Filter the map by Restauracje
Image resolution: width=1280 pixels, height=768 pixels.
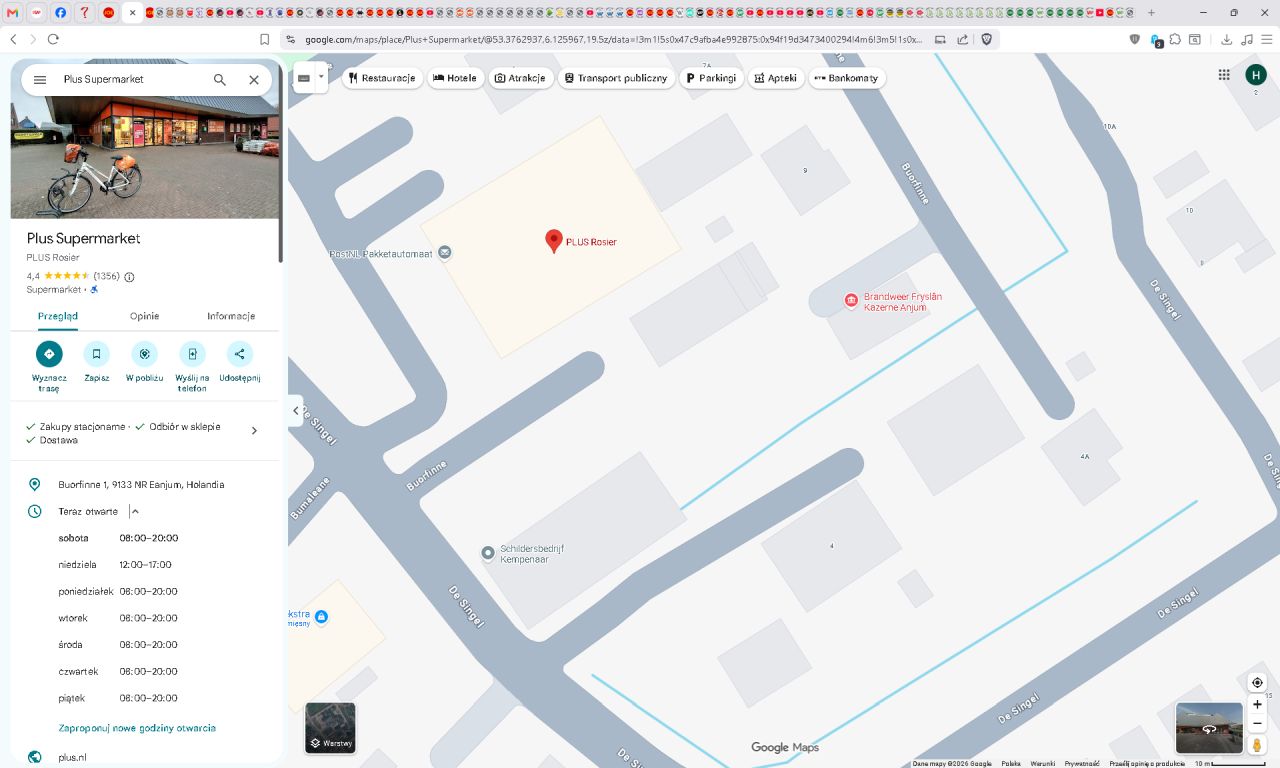[x=381, y=78]
